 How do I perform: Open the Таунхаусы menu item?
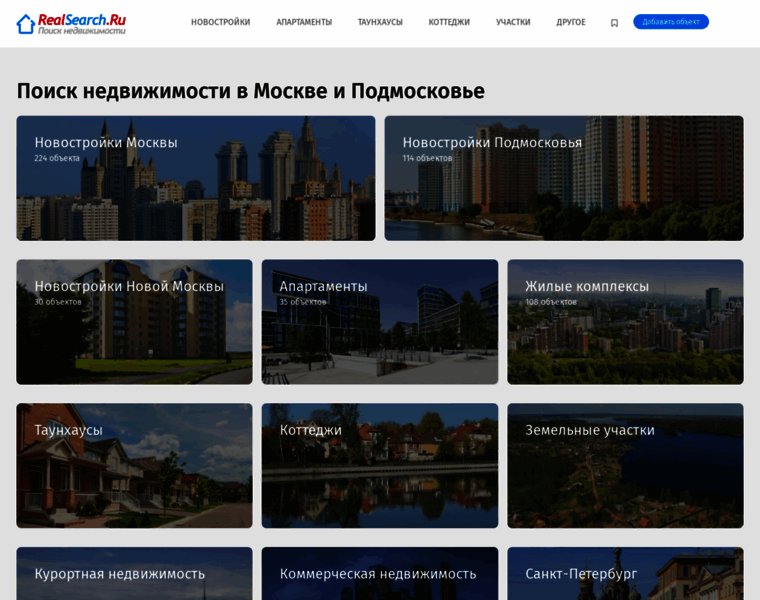[380, 22]
